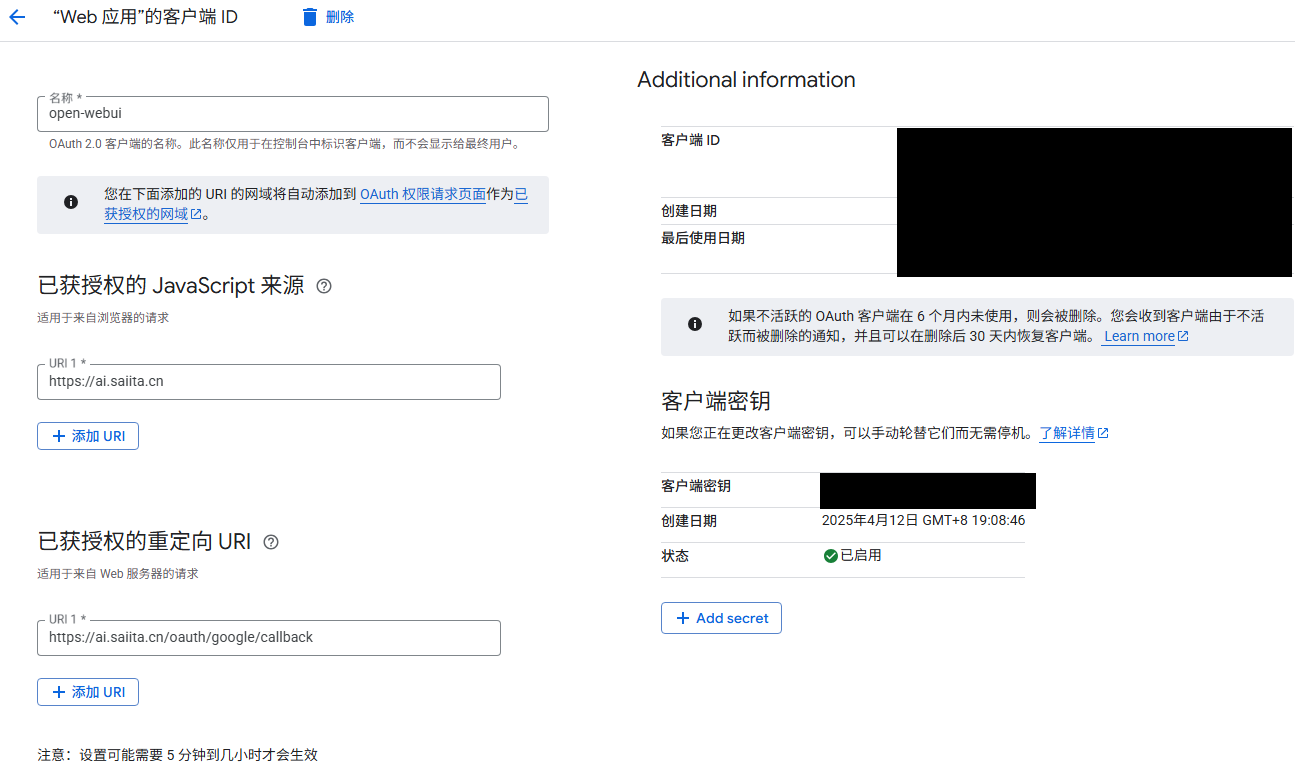Click info icon in OAuth deletion warning
The image size is (1295, 782).
[695, 323]
